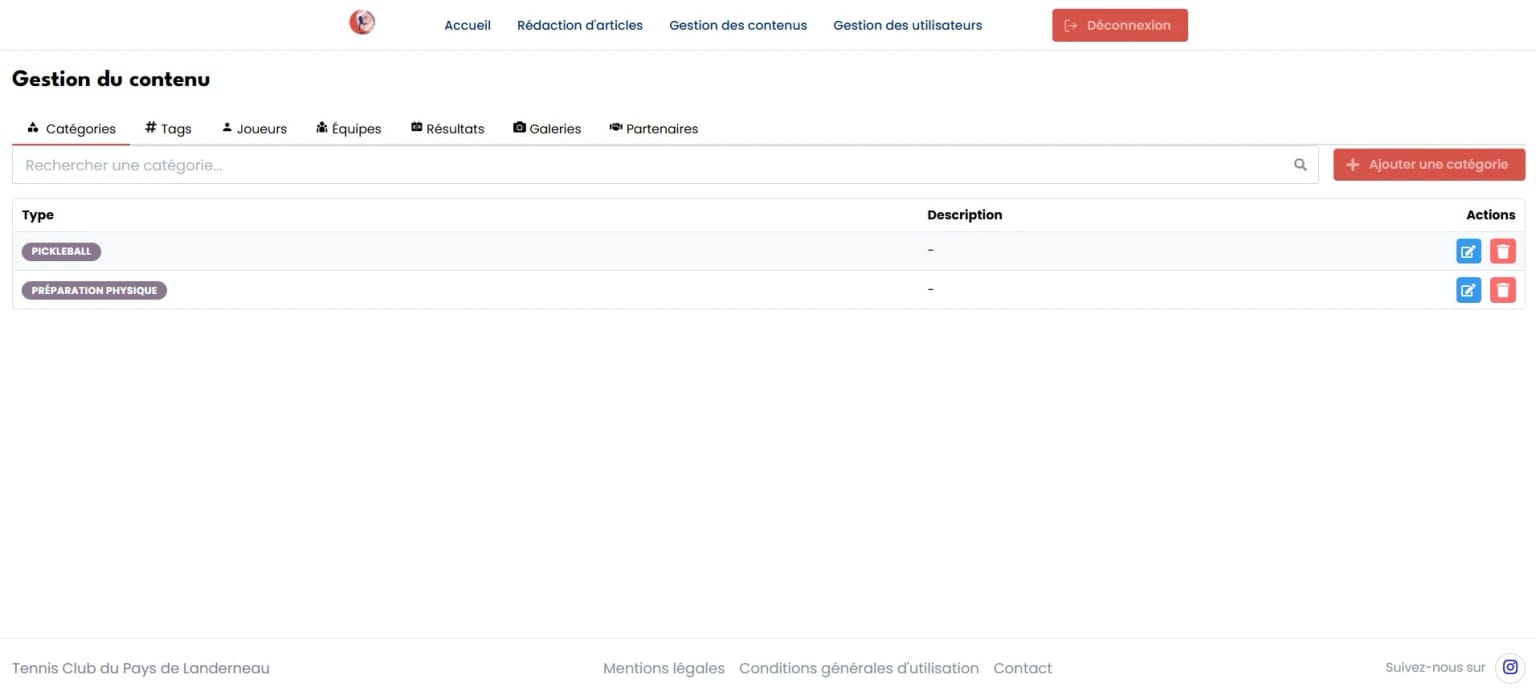Click the search magnifier icon
The height and width of the screenshot is (695, 1536).
click(x=1299, y=164)
